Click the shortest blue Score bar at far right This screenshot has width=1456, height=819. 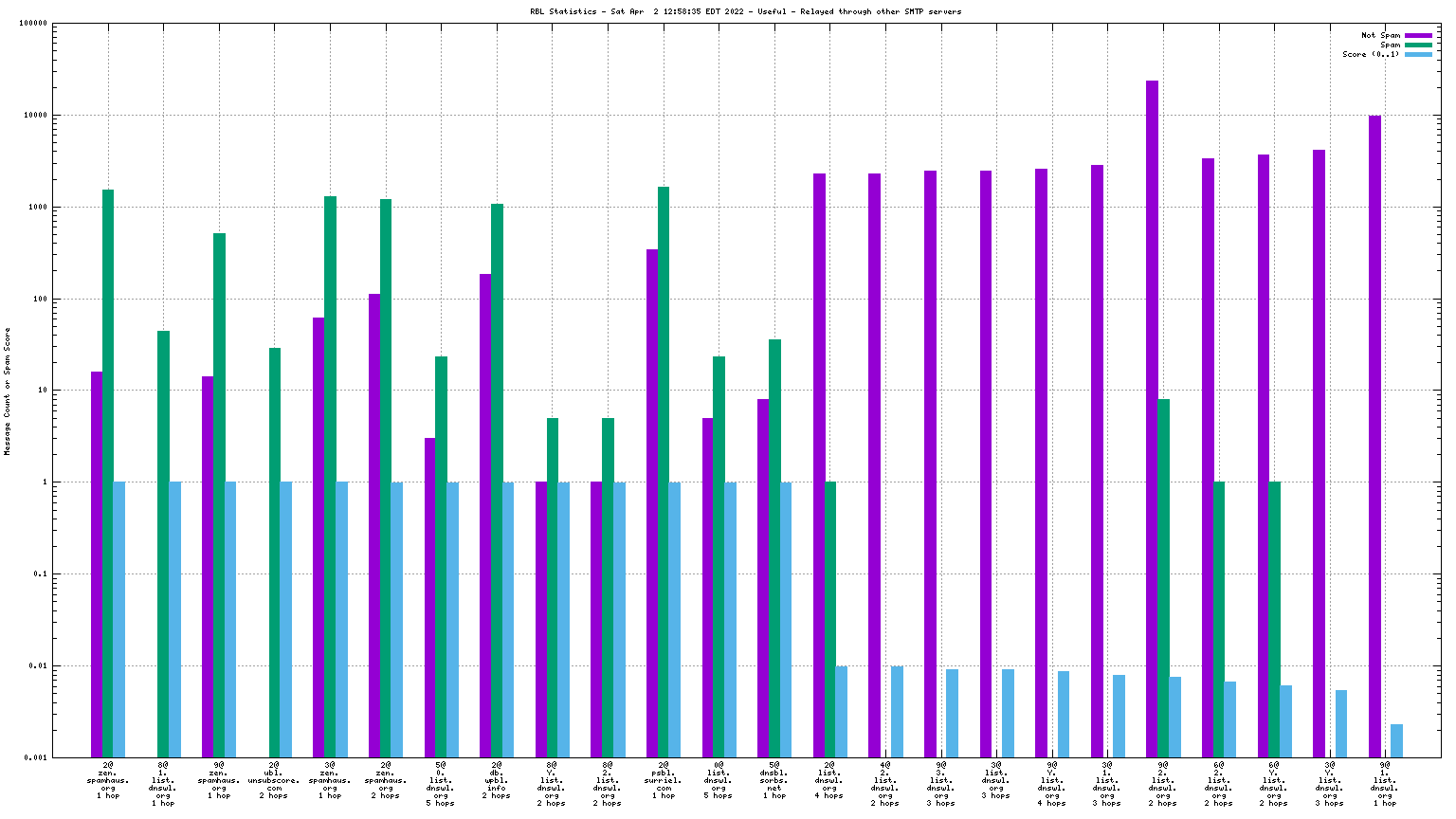(x=1396, y=740)
